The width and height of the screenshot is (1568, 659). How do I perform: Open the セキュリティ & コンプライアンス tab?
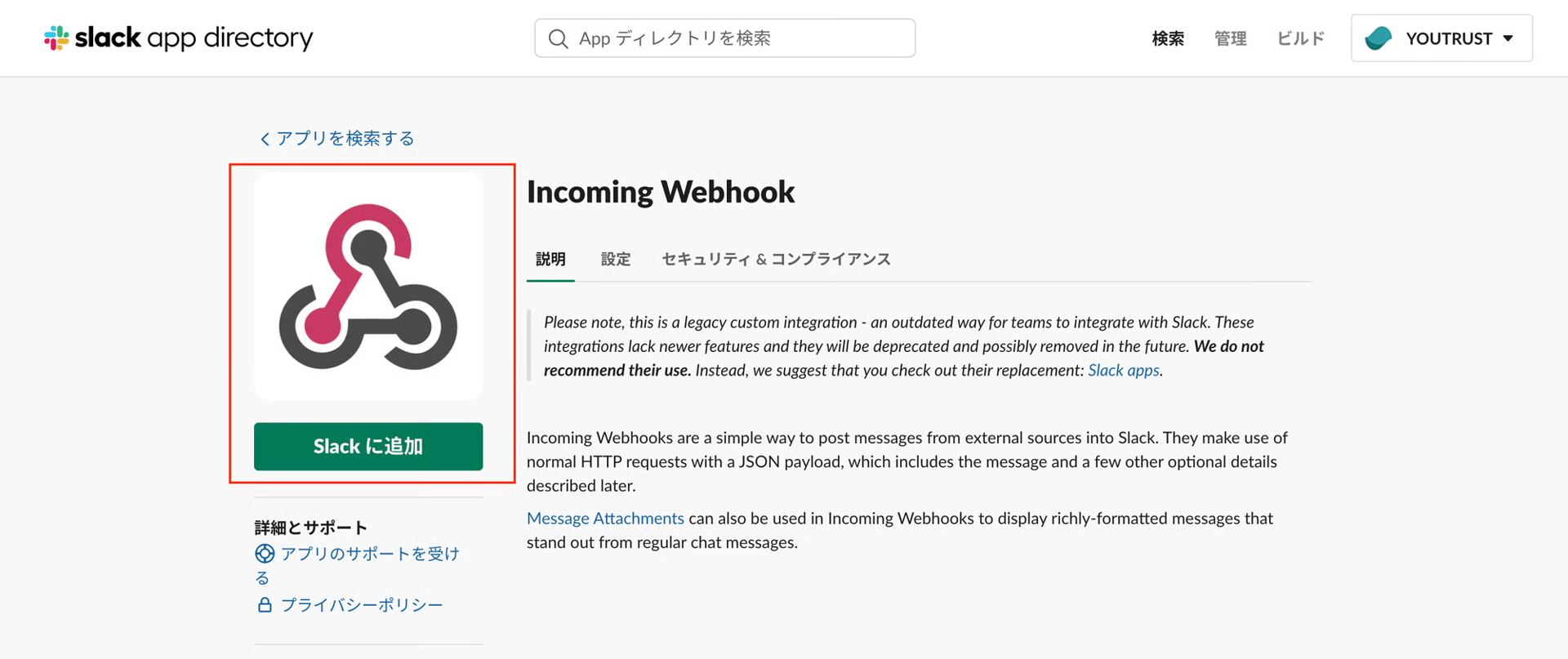(x=776, y=259)
